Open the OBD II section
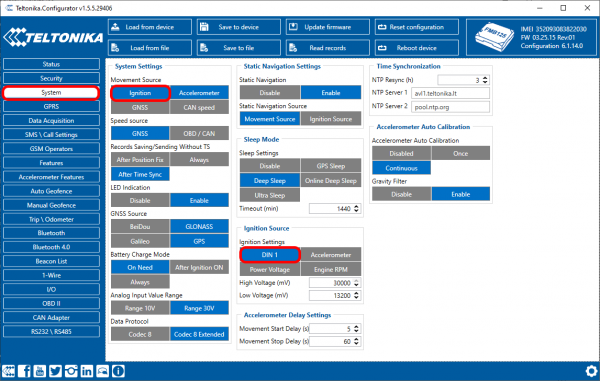The image size is (600, 381). click(x=51, y=303)
